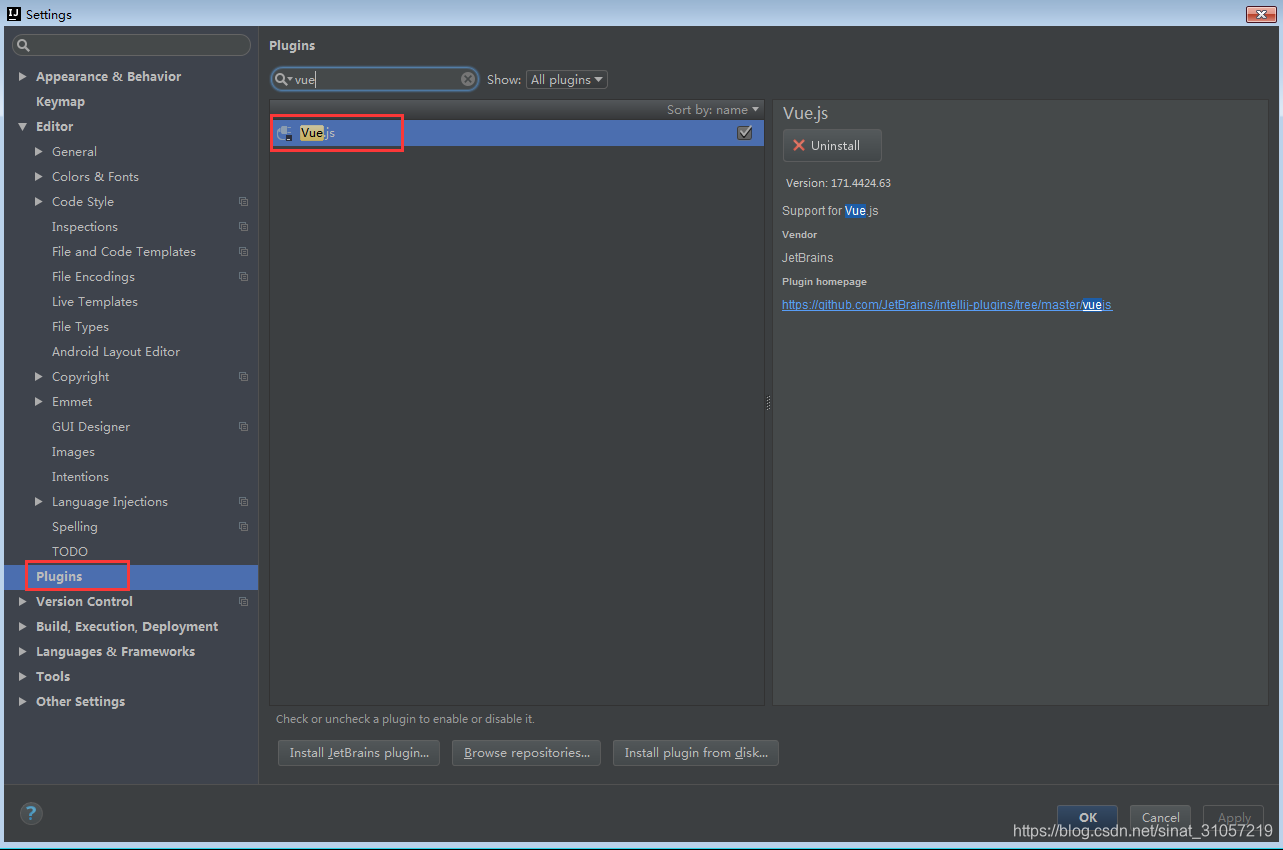Click the magnifier icon in the plugin search box
Viewport: 1283px width, 850px height.
283,79
